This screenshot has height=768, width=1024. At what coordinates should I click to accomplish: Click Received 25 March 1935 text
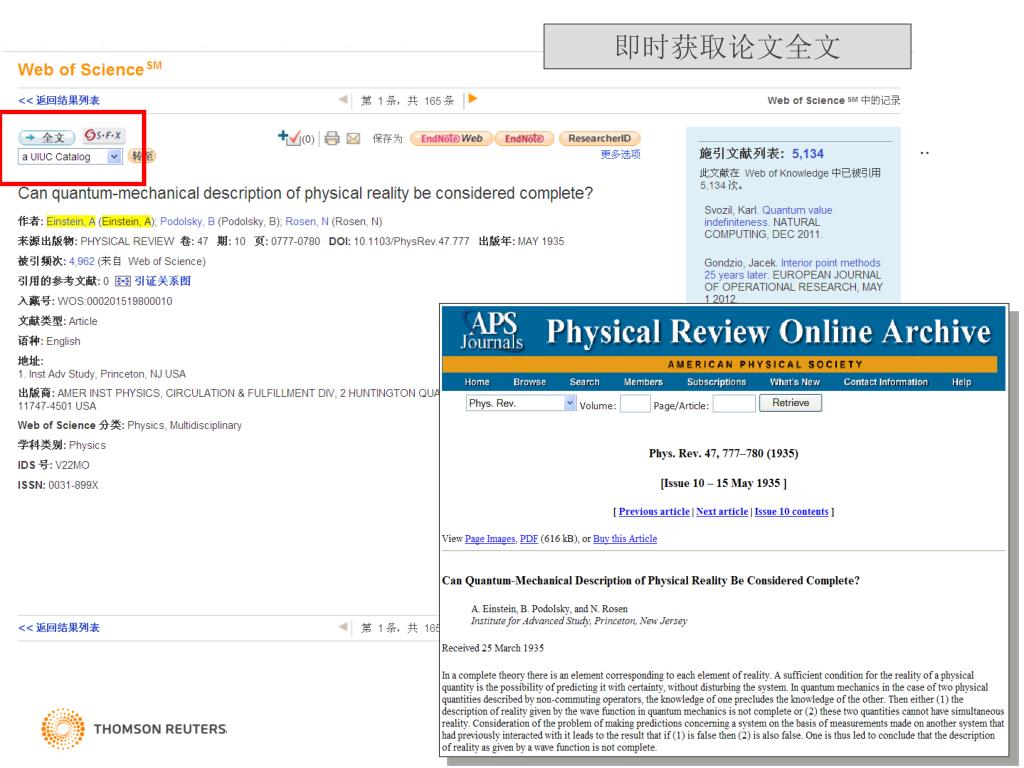493,648
